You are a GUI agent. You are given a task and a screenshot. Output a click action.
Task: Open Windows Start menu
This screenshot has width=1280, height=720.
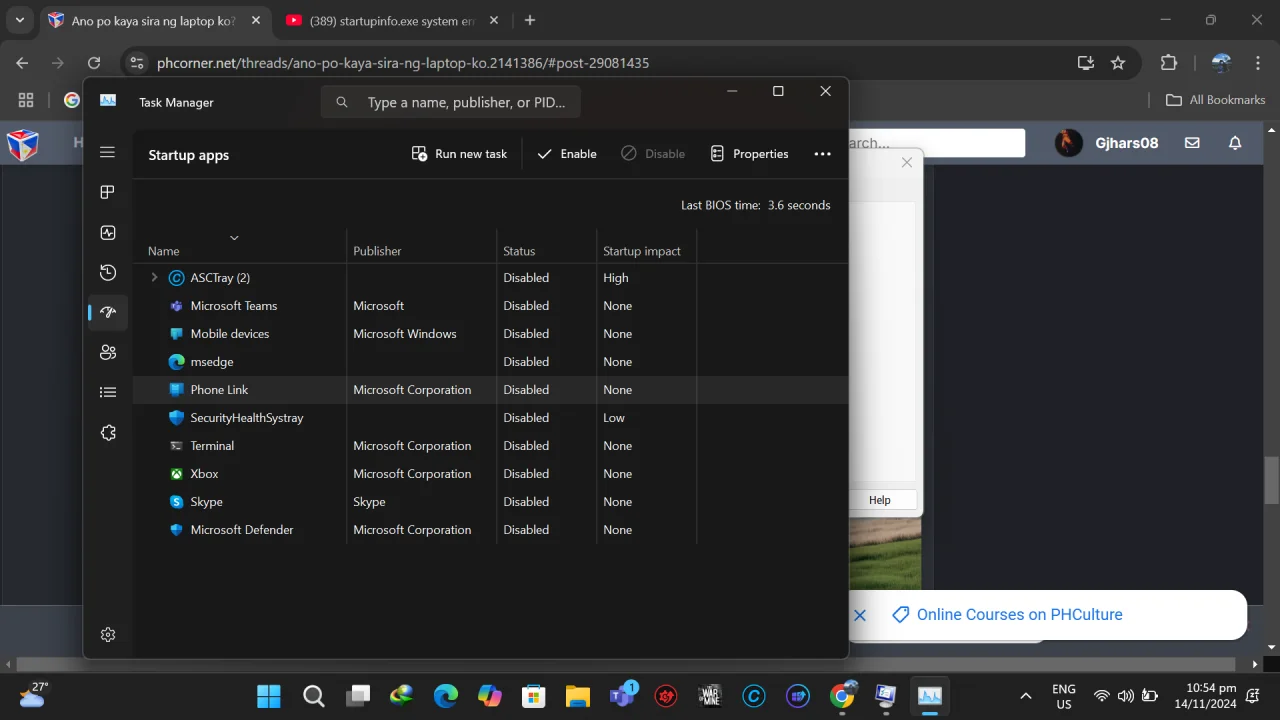tap(269, 696)
